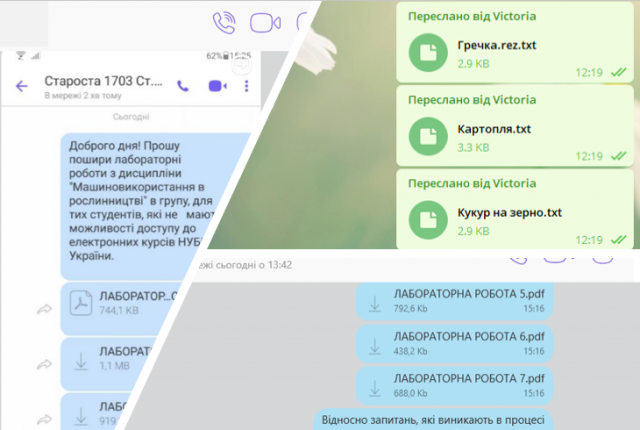Click ЛАБОРАТОРНА РОБОТА 6.pdf file name
This screenshot has width=640, height=430.
click(469, 337)
